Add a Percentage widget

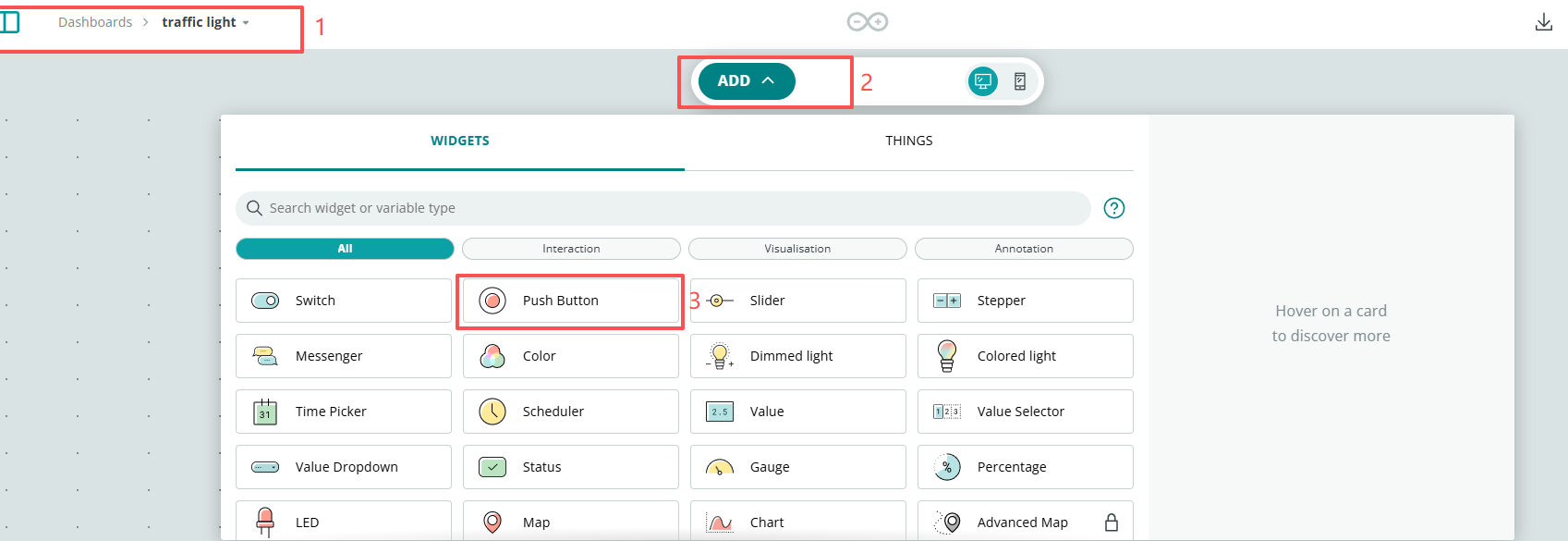point(1026,467)
